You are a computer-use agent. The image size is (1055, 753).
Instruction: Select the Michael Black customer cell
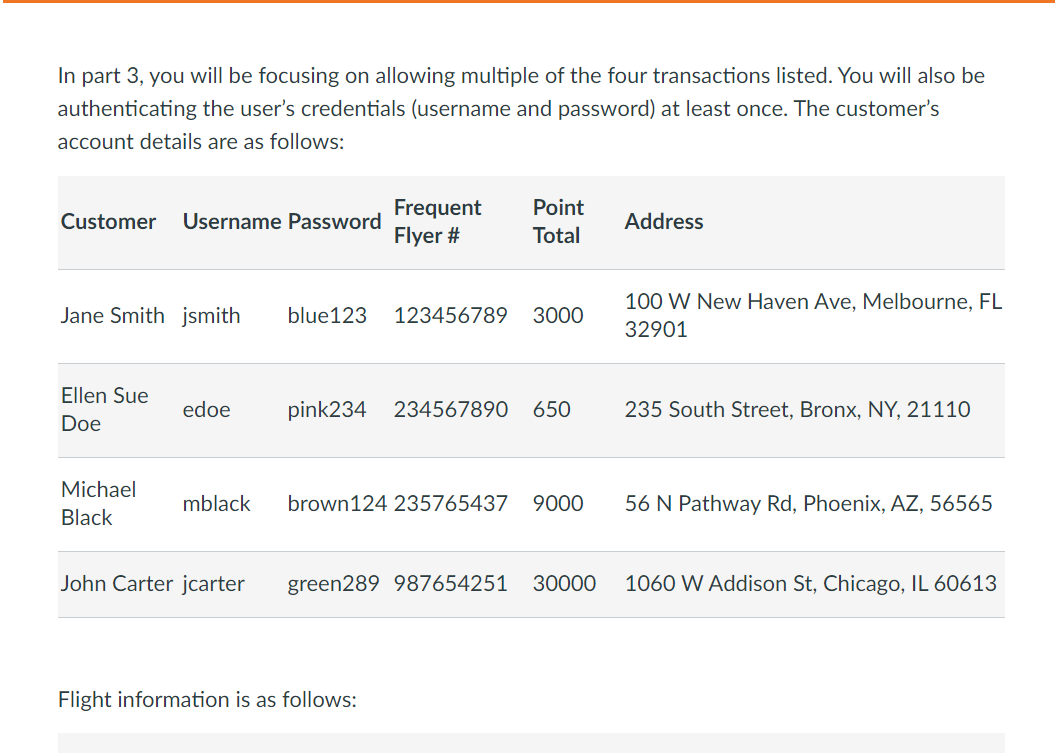tap(99, 503)
